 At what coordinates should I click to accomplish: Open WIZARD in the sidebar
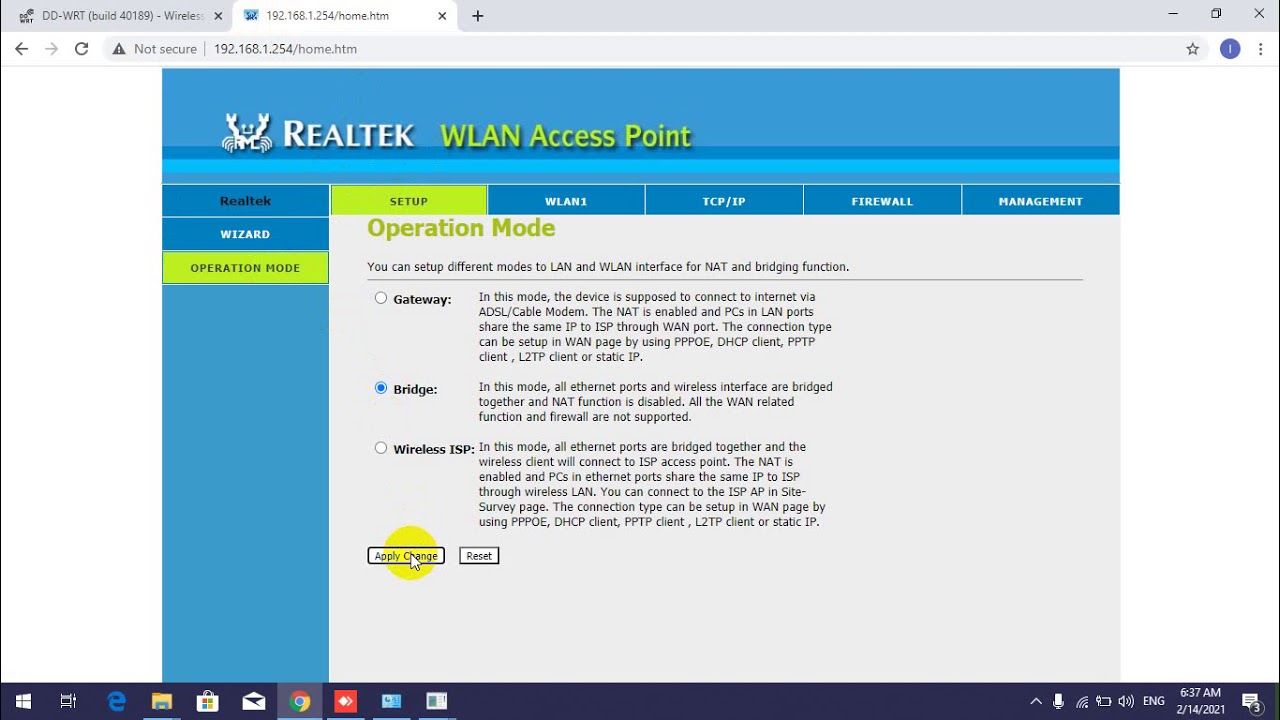(245, 234)
